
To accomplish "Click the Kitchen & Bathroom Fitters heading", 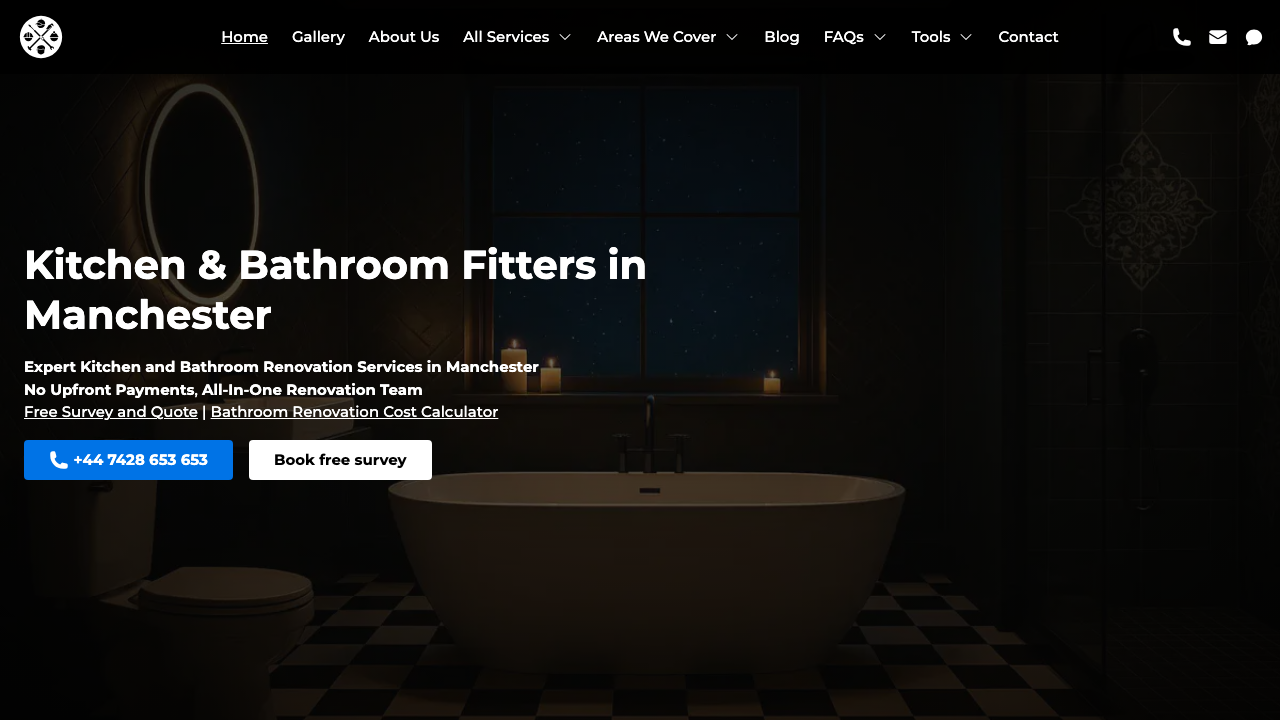I will pyautogui.click(x=336, y=290).
